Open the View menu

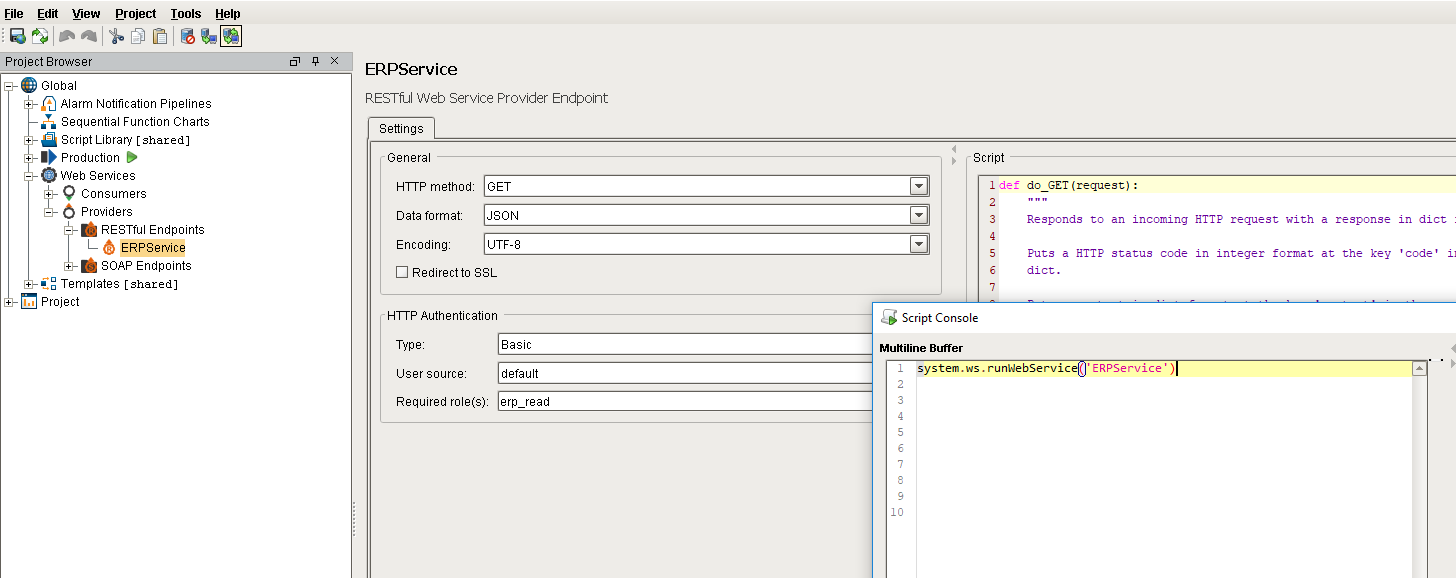pos(86,13)
